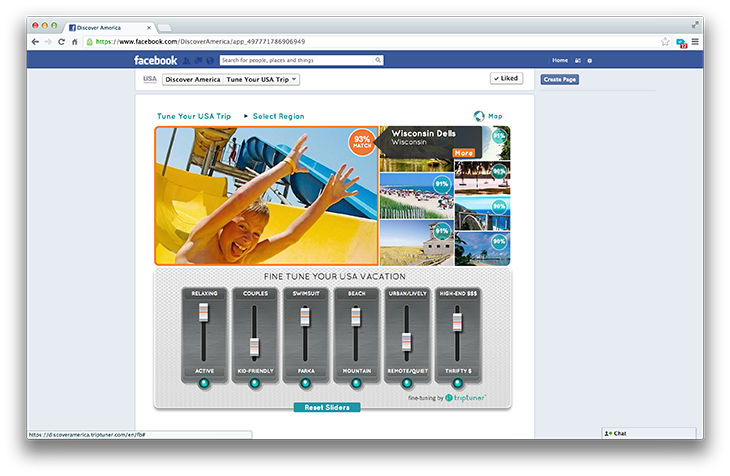Viewport: 730px width, 476px height.
Task: Click the Swimsuit/Parka slider handle
Action: (305, 315)
